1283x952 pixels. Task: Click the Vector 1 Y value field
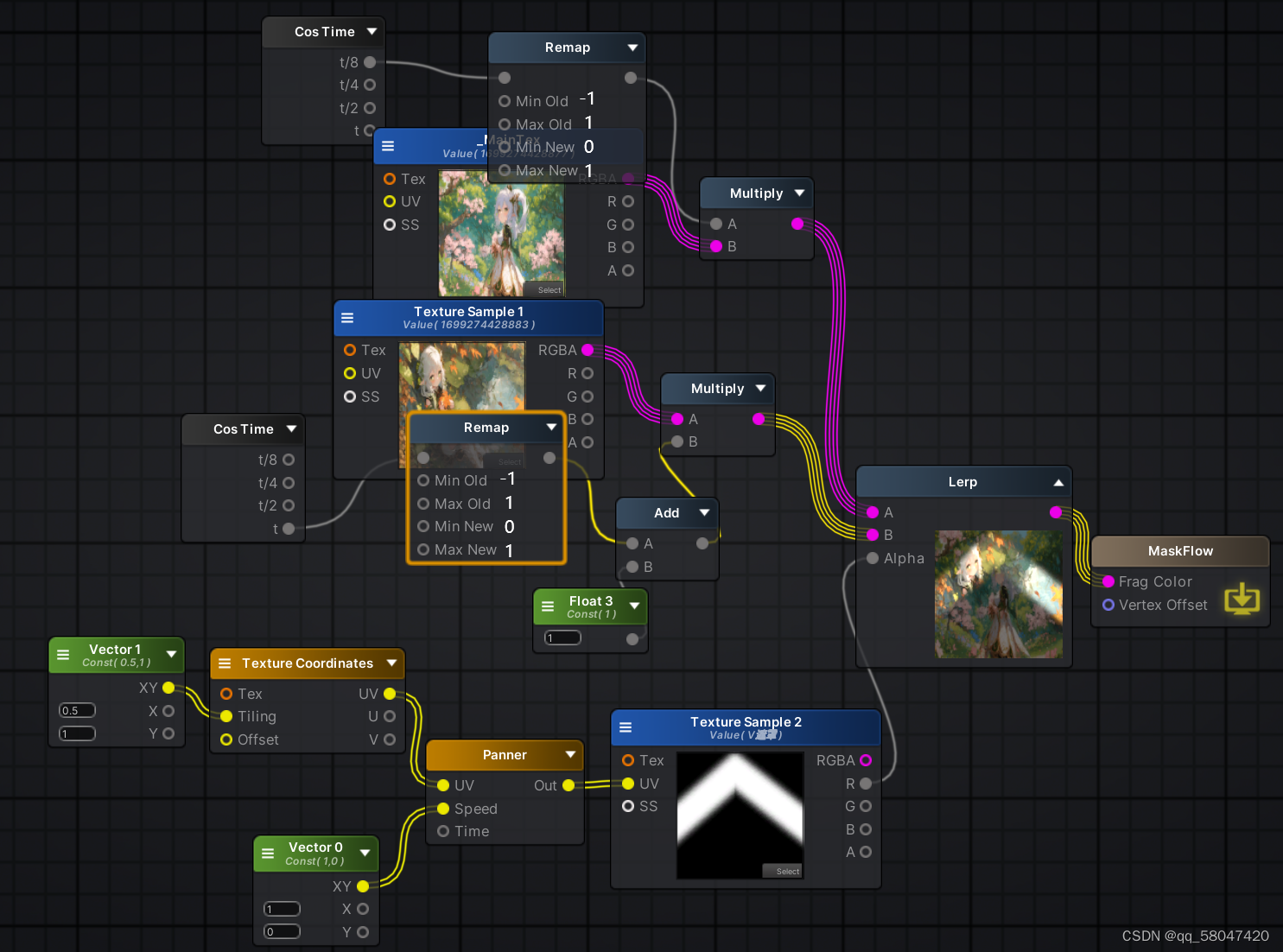click(77, 733)
